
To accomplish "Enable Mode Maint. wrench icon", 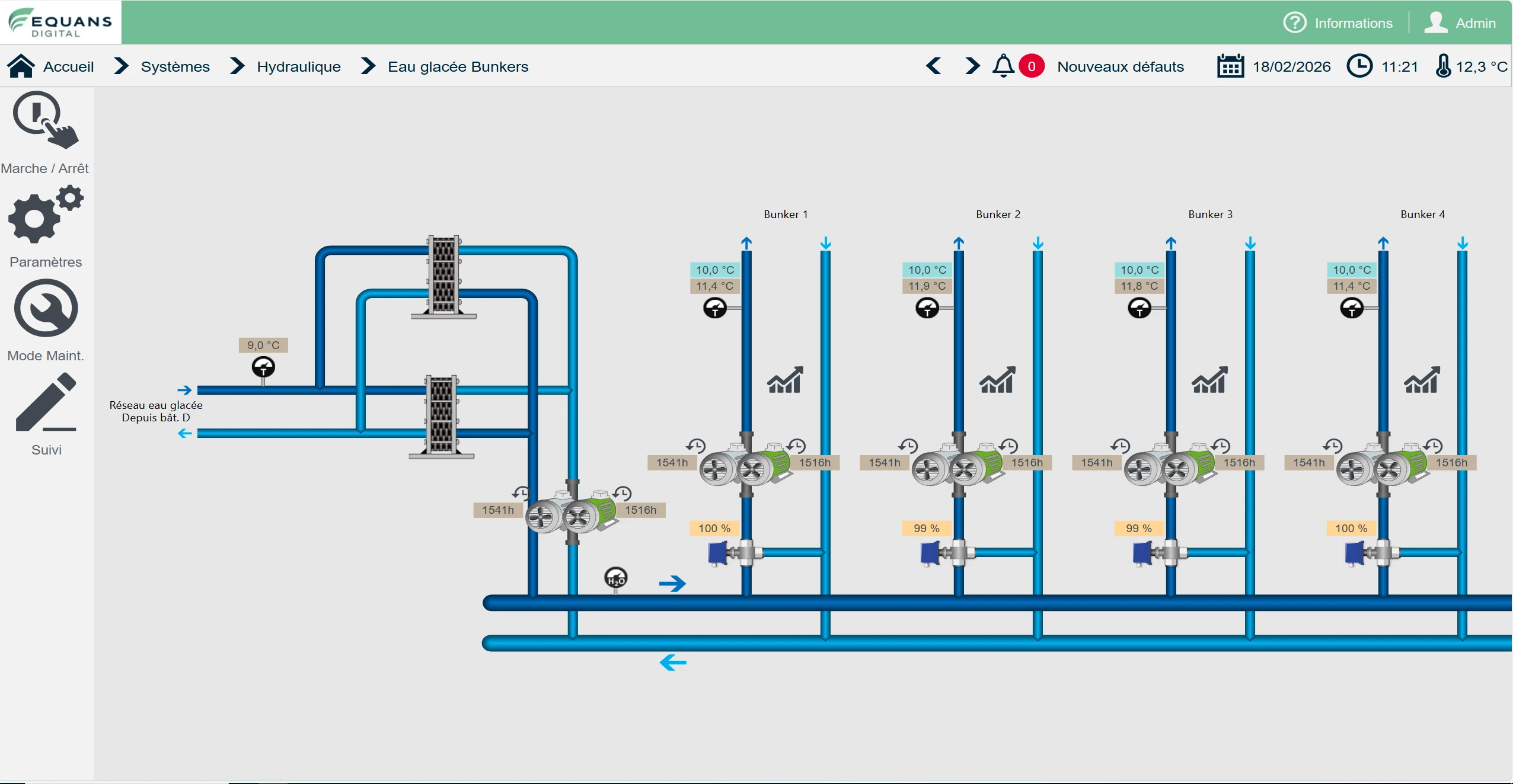I will point(46,308).
